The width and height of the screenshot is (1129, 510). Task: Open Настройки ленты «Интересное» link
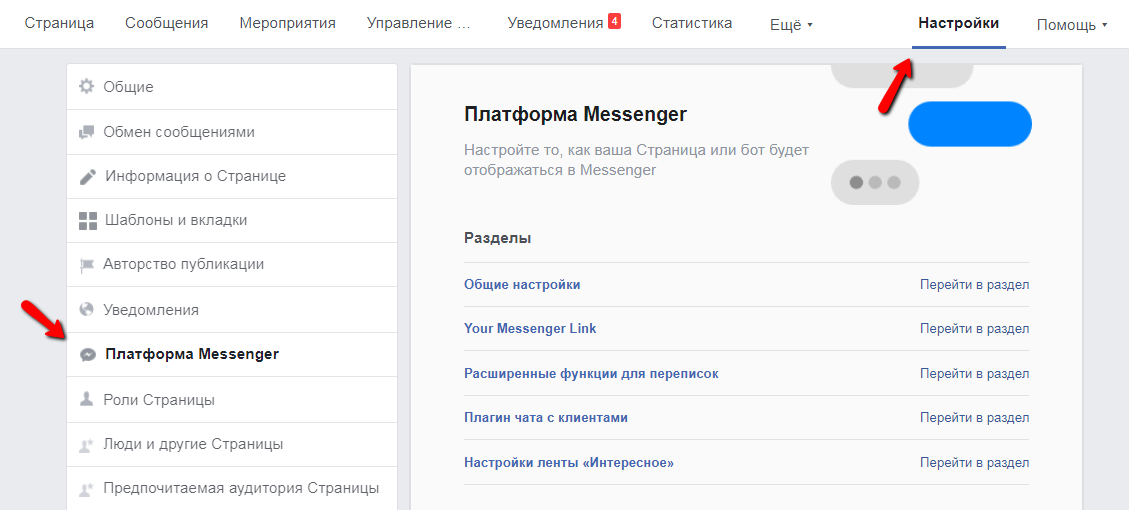[569, 462]
